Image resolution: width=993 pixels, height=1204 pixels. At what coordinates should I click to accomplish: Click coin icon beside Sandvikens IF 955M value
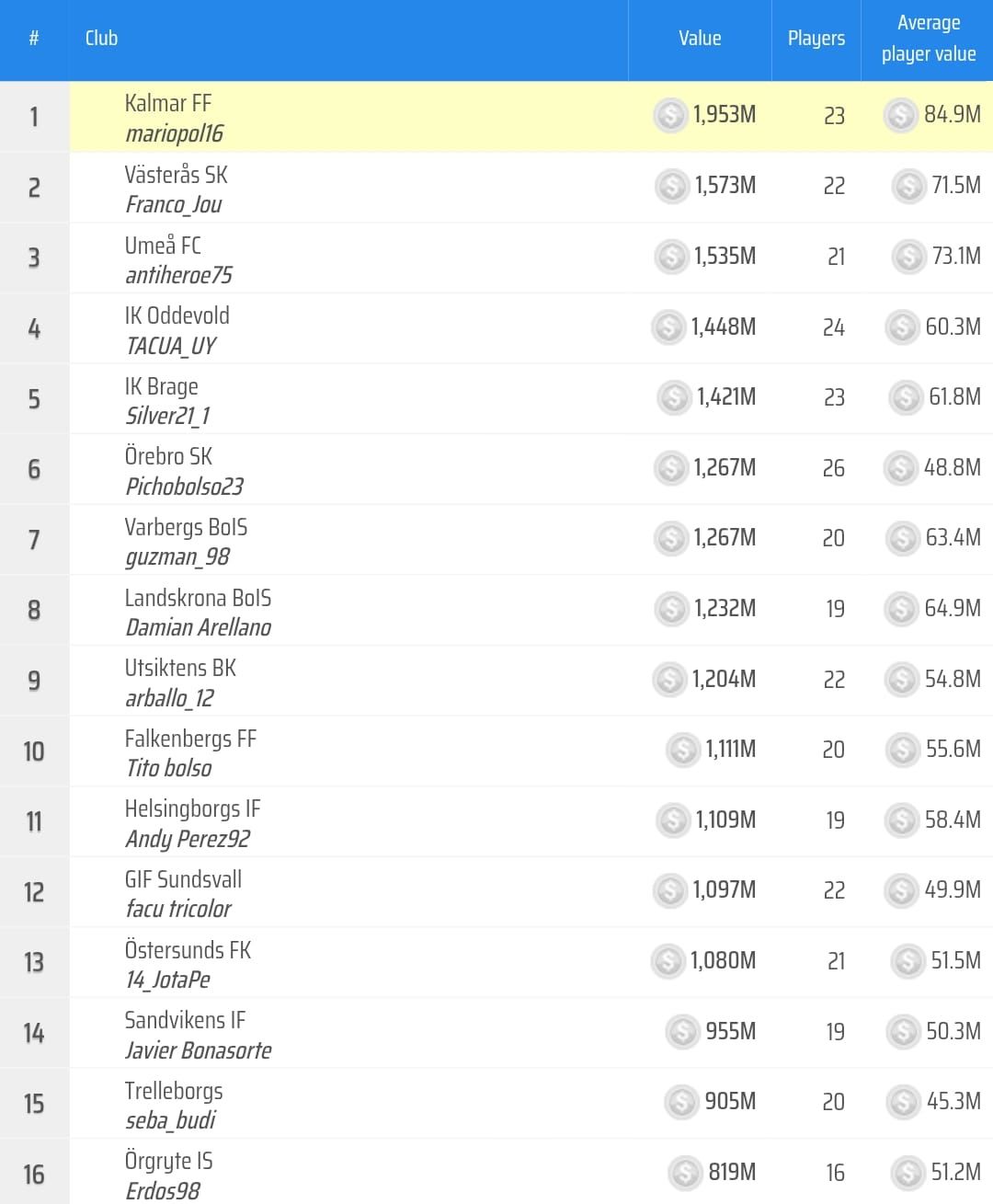[683, 1032]
